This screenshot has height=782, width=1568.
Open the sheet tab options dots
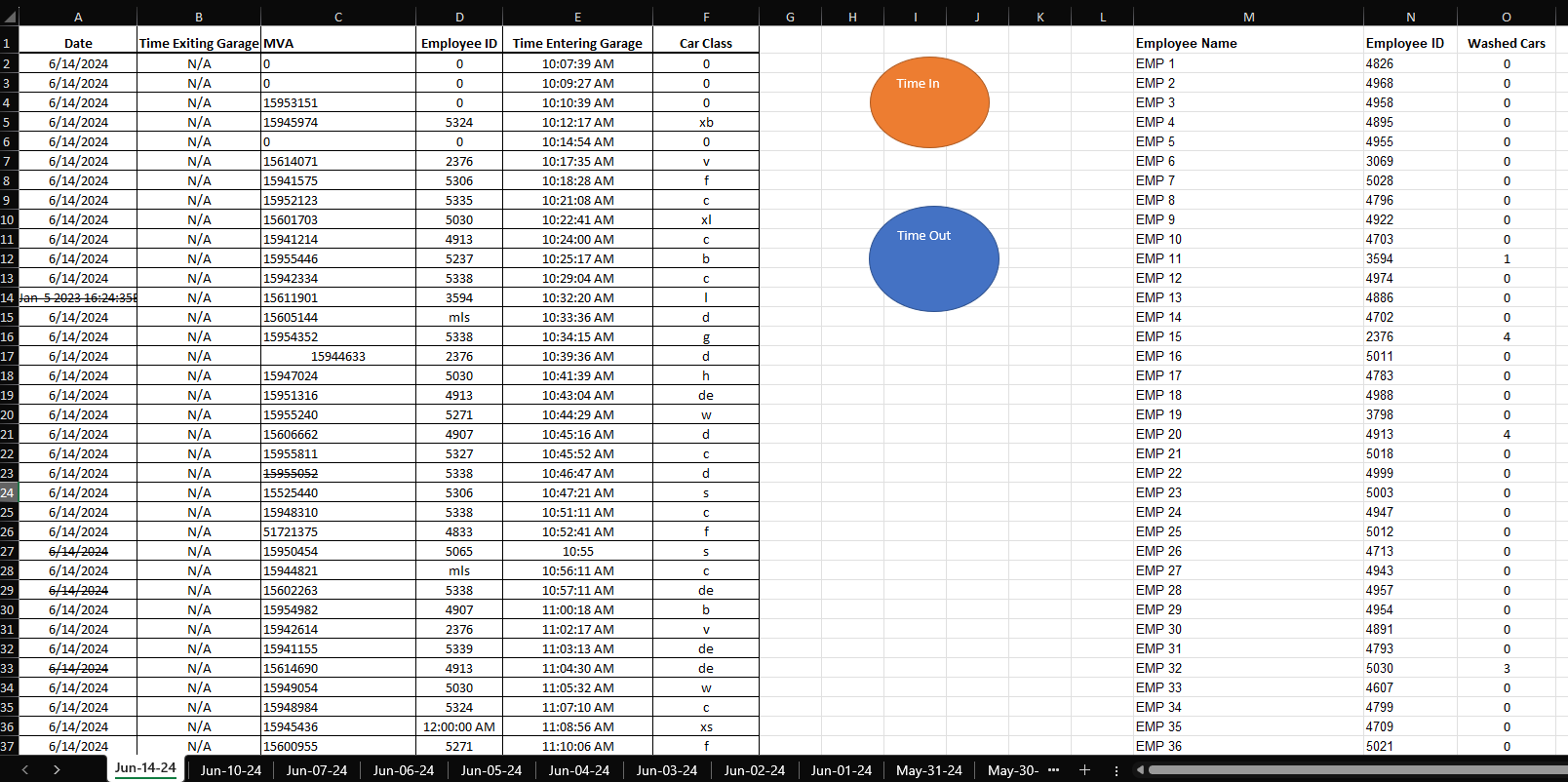[x=1117, y=770]
